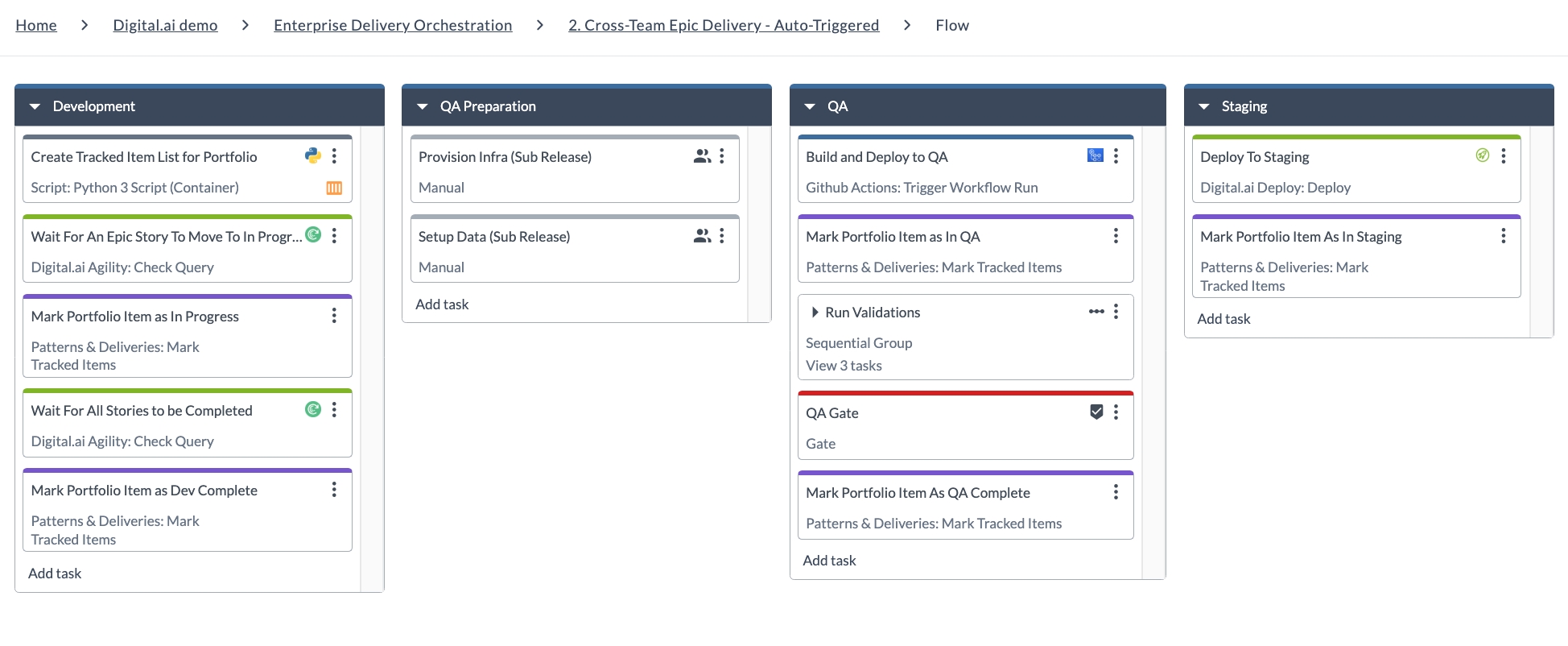The width and height of the screenshot is (1568, 646).
Task: Select the Development phase title
Action: coord(94,106)
